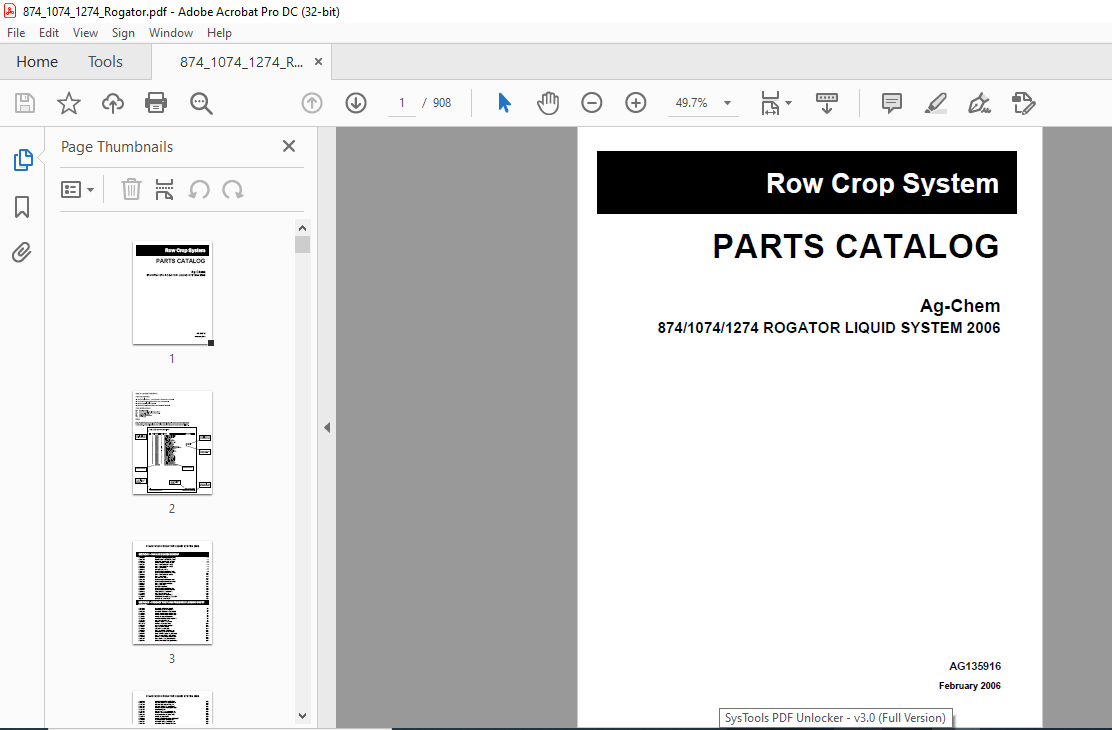Click the current page number field
The width and height of the screenshot is (1112, 730).
401,103
